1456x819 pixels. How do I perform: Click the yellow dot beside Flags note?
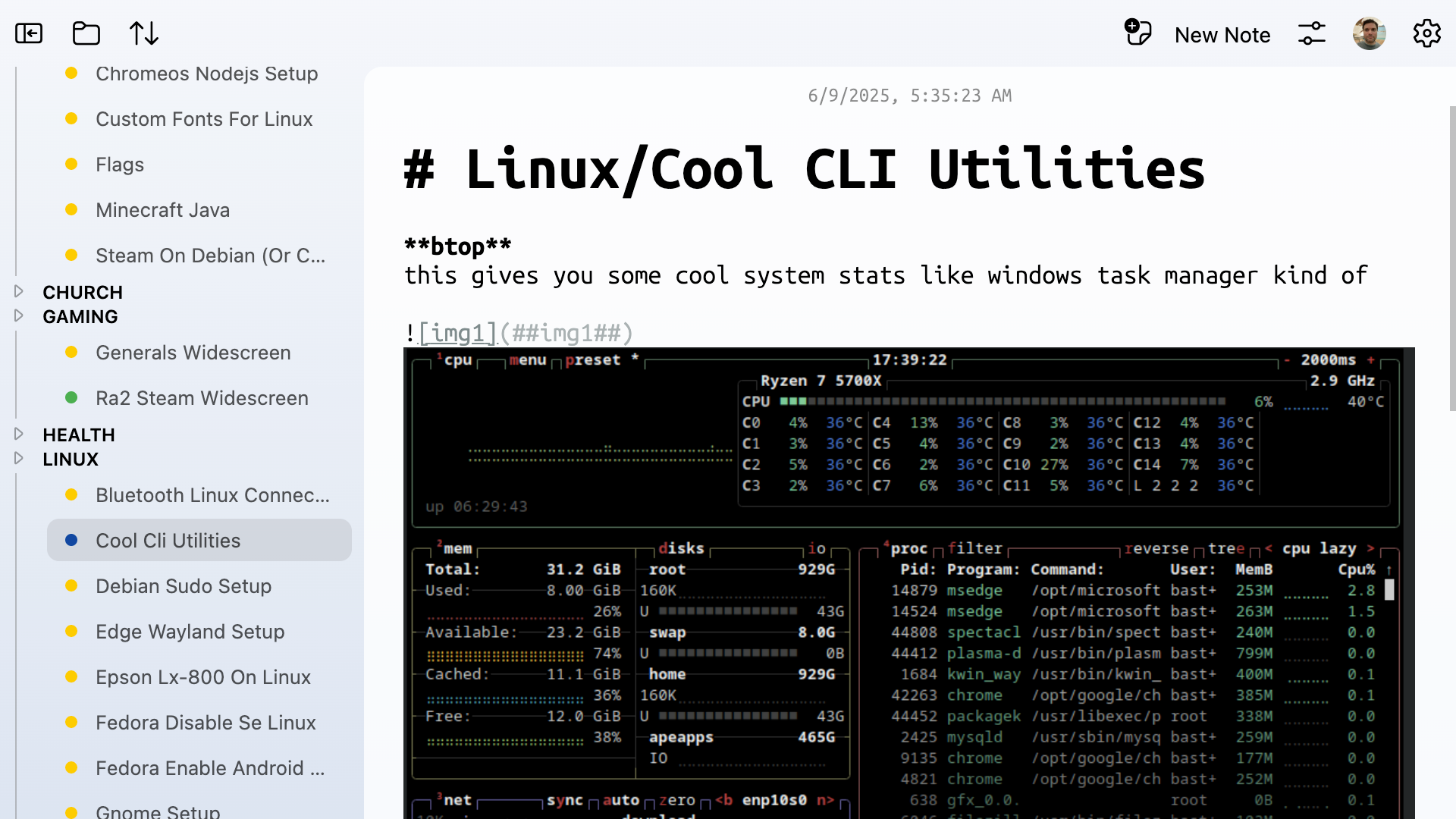pos(71,164)
